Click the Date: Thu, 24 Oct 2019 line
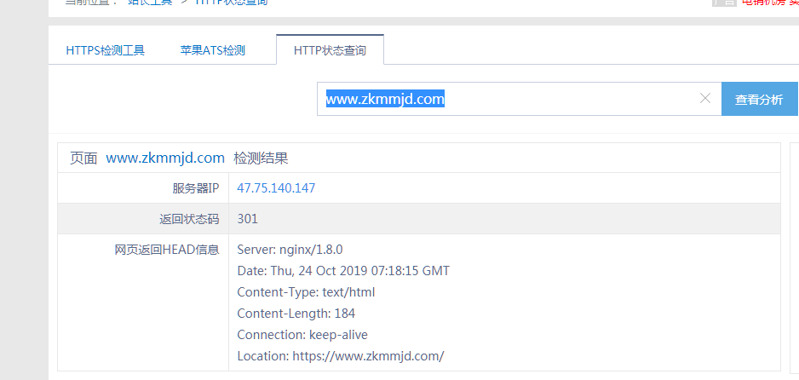 343,270
